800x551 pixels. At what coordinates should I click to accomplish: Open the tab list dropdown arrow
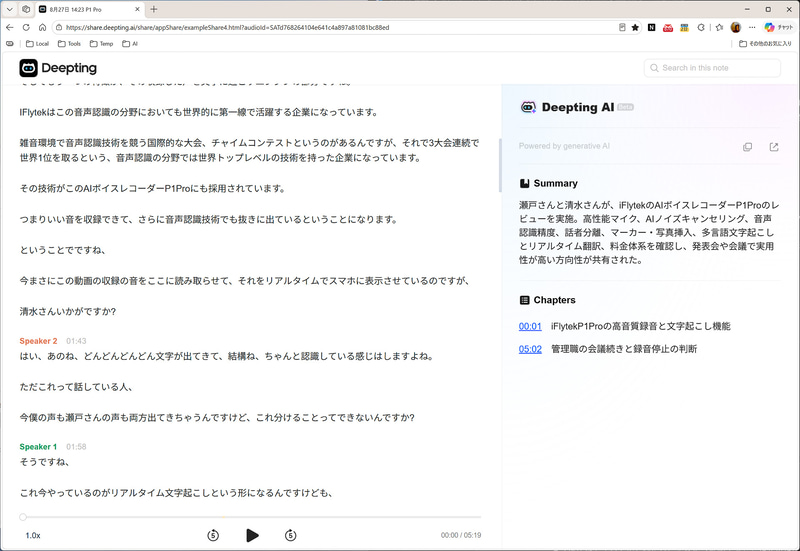coord(9,9)
